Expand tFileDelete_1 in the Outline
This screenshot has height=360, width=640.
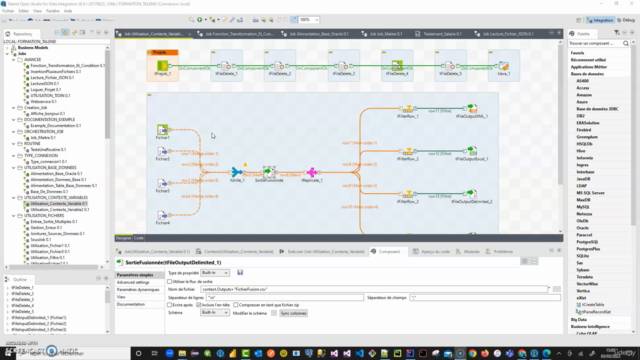7,288
